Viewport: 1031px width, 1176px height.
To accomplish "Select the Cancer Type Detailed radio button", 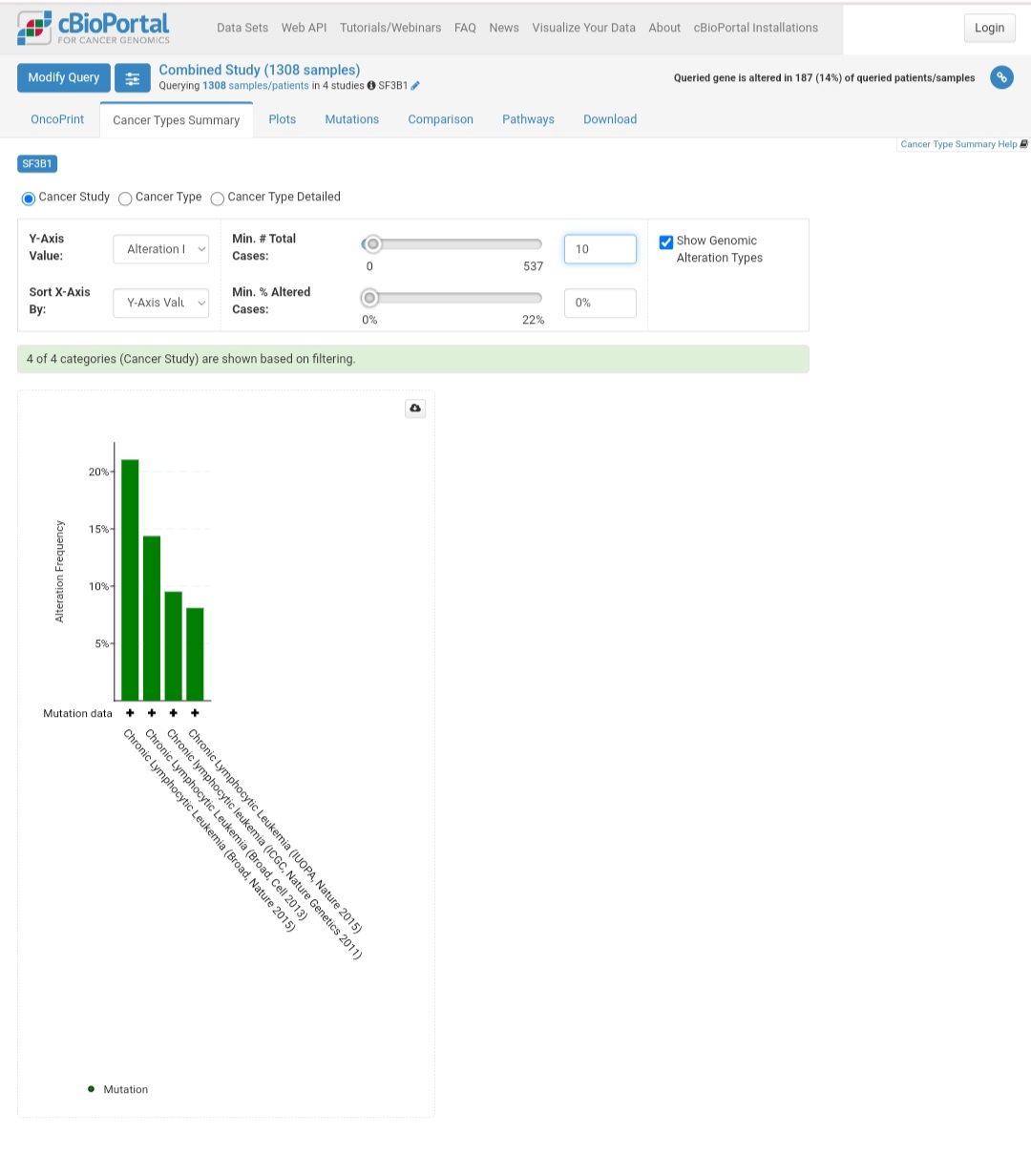I will (217, 199).
